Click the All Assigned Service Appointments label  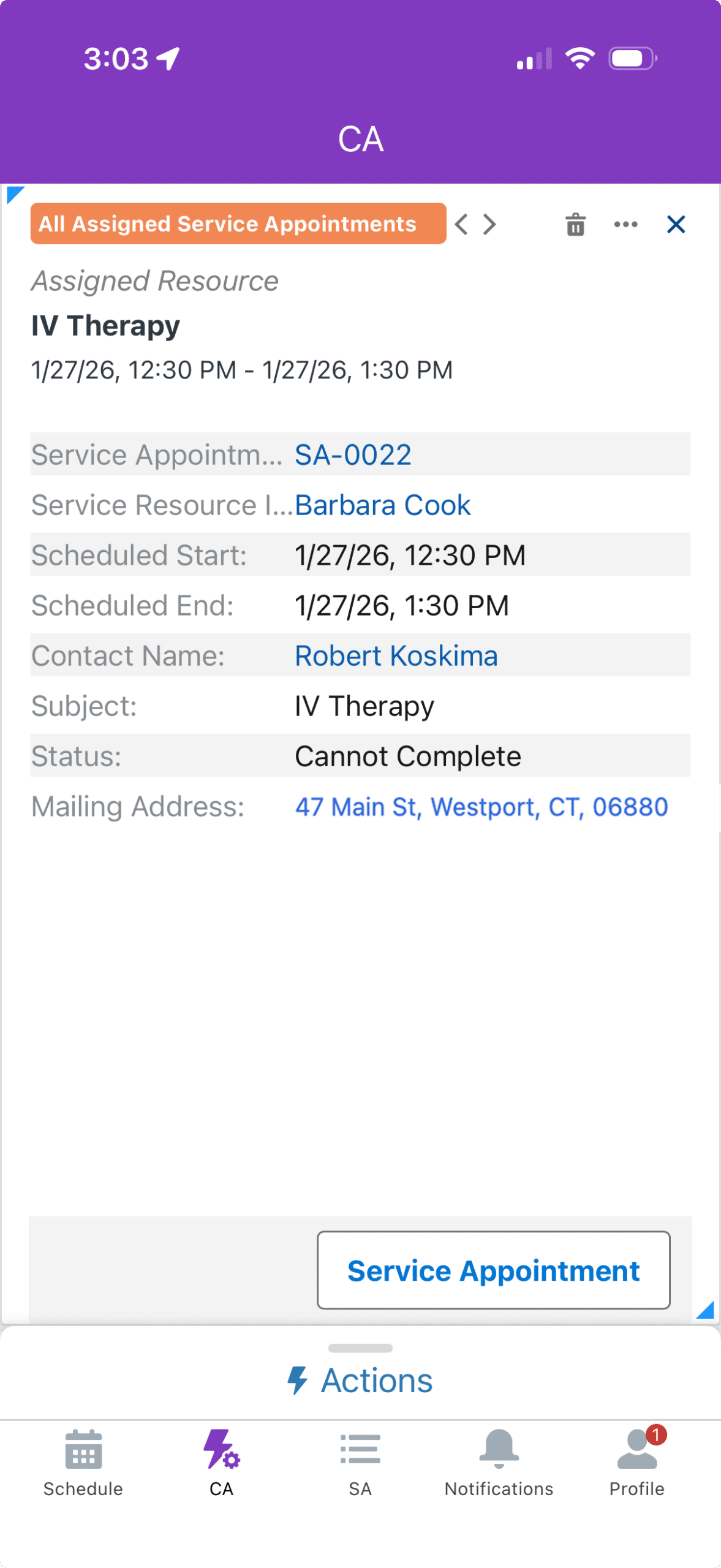tap(238, 224)
